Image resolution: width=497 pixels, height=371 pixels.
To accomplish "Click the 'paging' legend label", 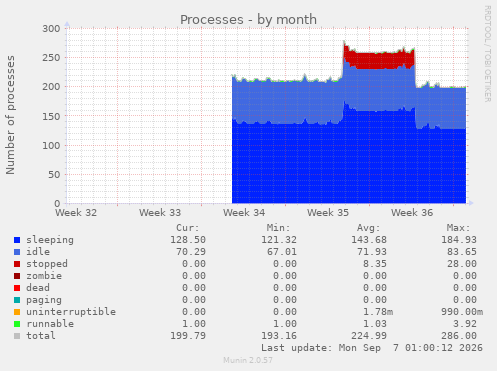I will [x=44, y=300].
